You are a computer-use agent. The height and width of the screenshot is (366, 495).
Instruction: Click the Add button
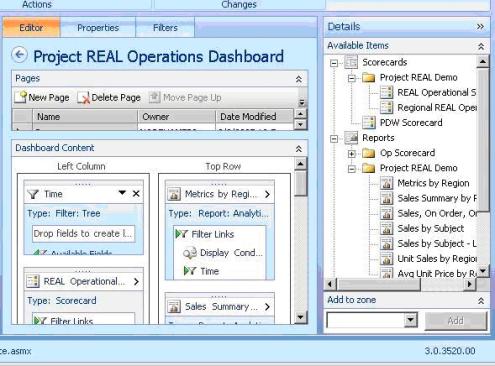click(456, 321)
